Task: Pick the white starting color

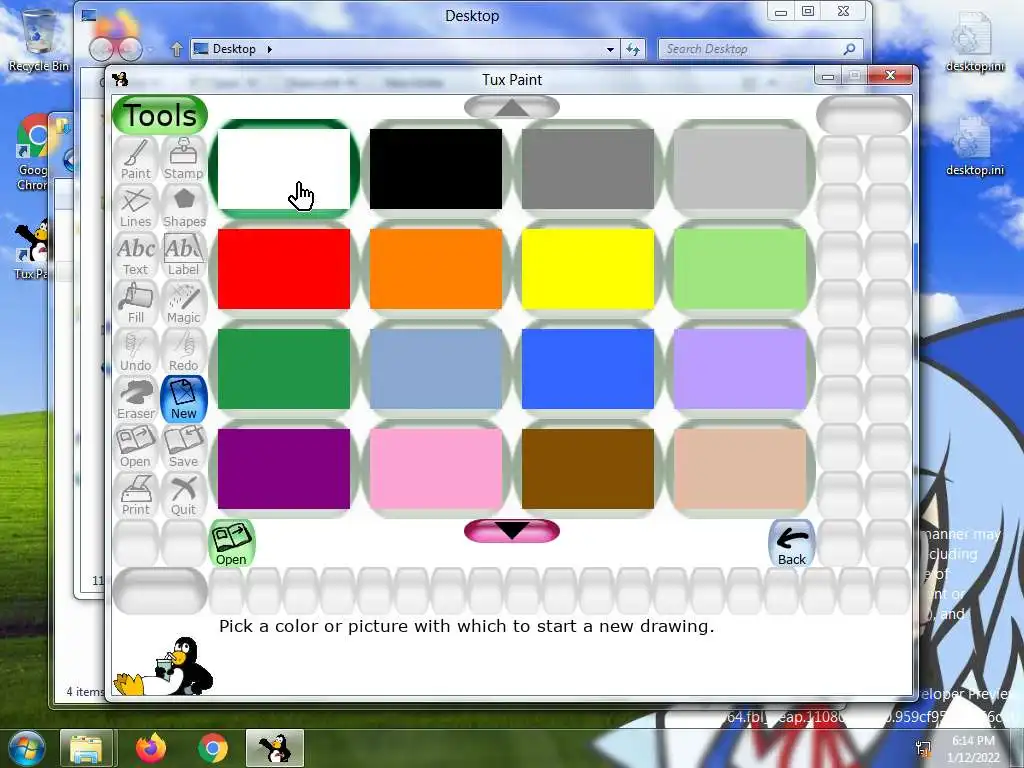Action: 283,169
